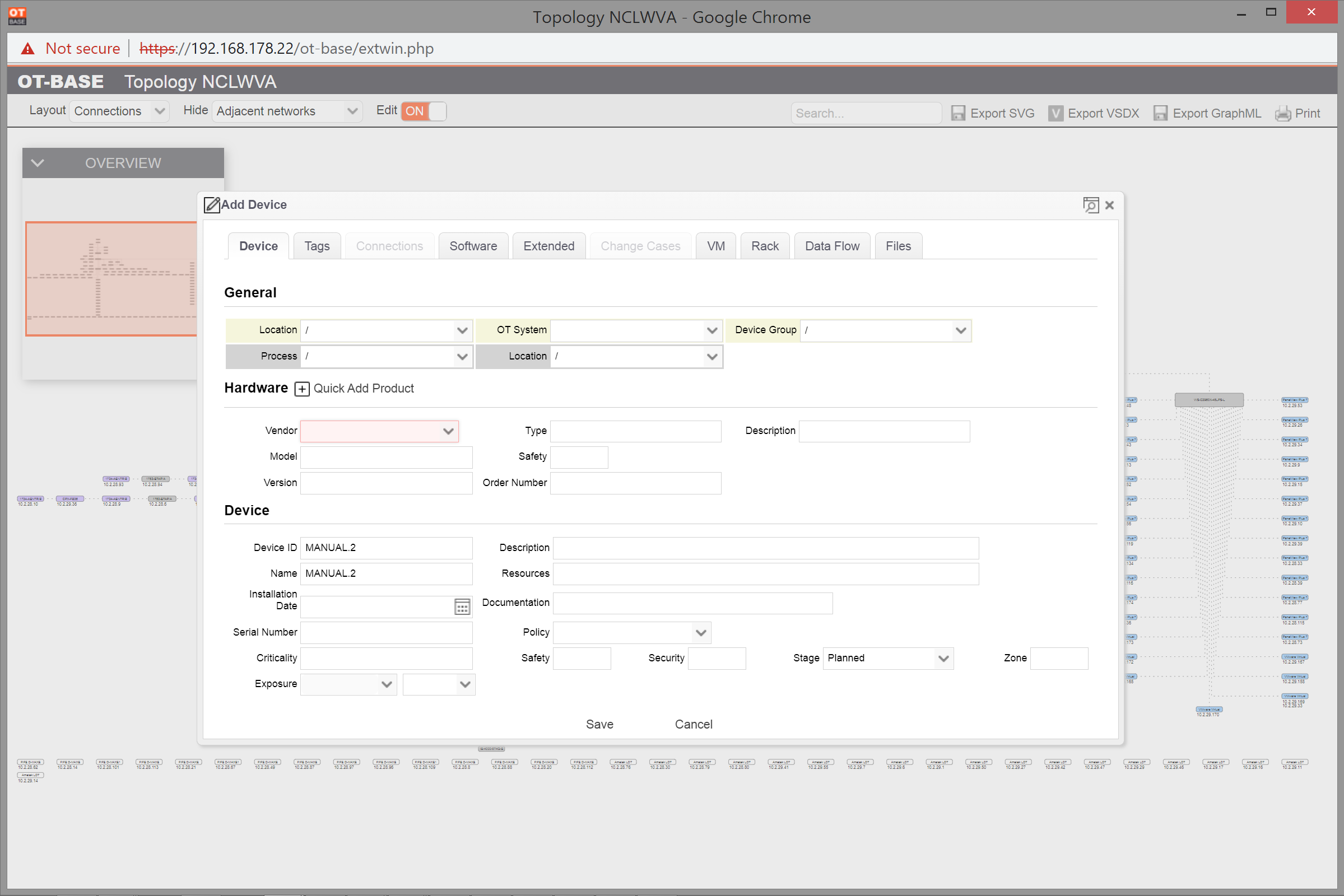The image size is (1344, 896).
Task: Click the Resources input field
Action: click(x=765, y=573)
